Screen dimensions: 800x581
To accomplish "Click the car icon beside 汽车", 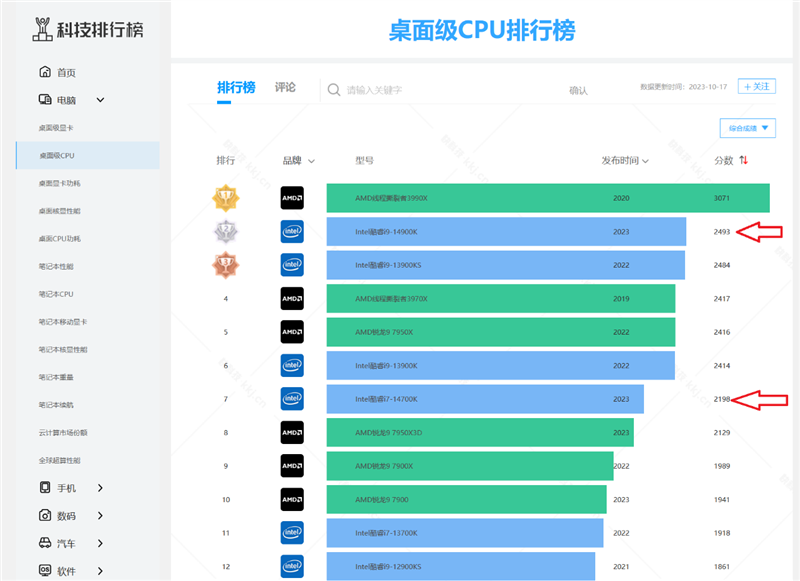I will click(x=45, y=543).
